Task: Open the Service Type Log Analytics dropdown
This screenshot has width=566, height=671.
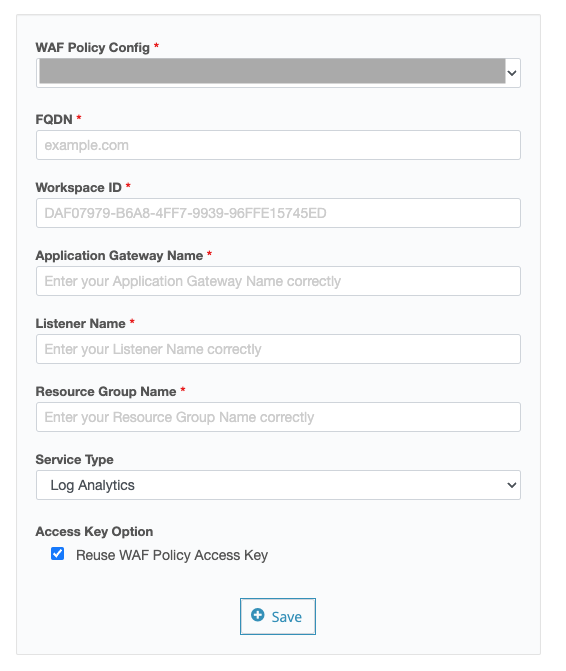Action: [x=278, y=485]
